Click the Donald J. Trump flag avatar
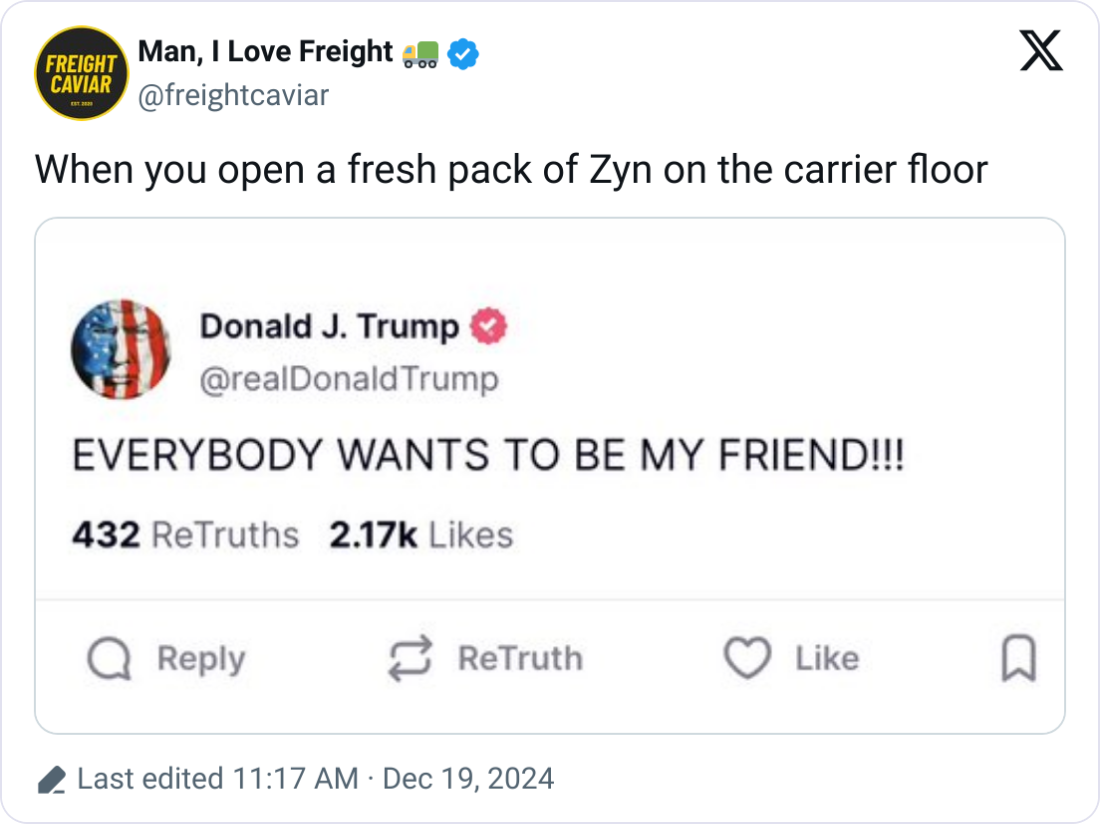 tap(121, 350)
